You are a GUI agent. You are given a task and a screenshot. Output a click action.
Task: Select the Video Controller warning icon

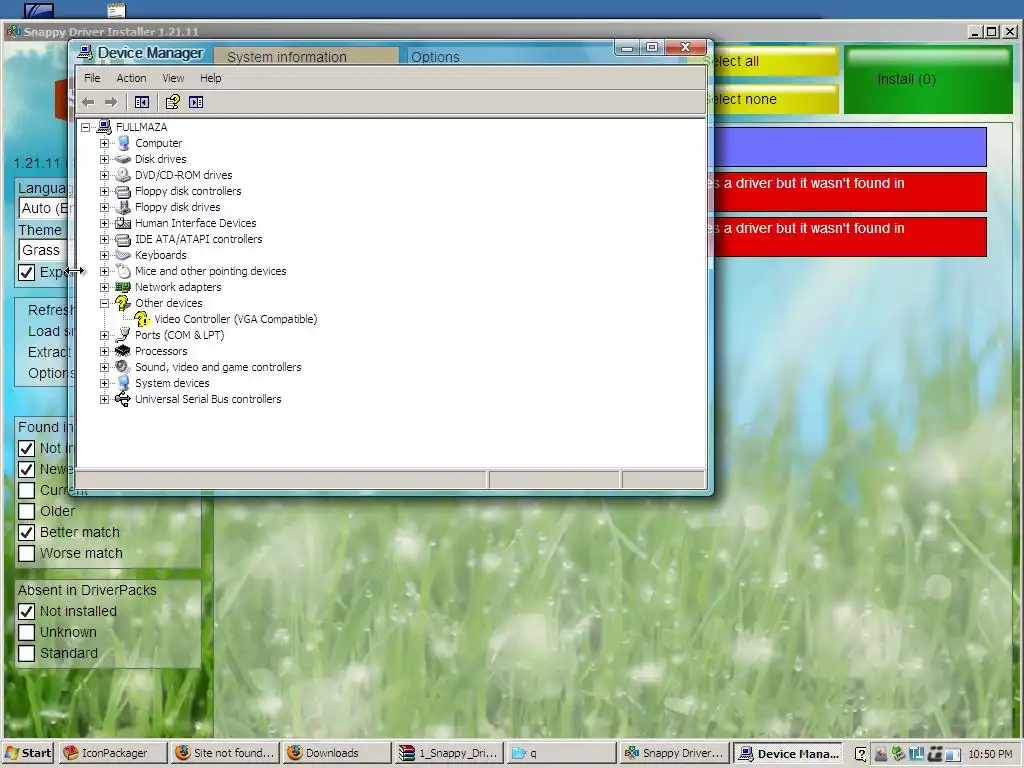click(142, 319)
